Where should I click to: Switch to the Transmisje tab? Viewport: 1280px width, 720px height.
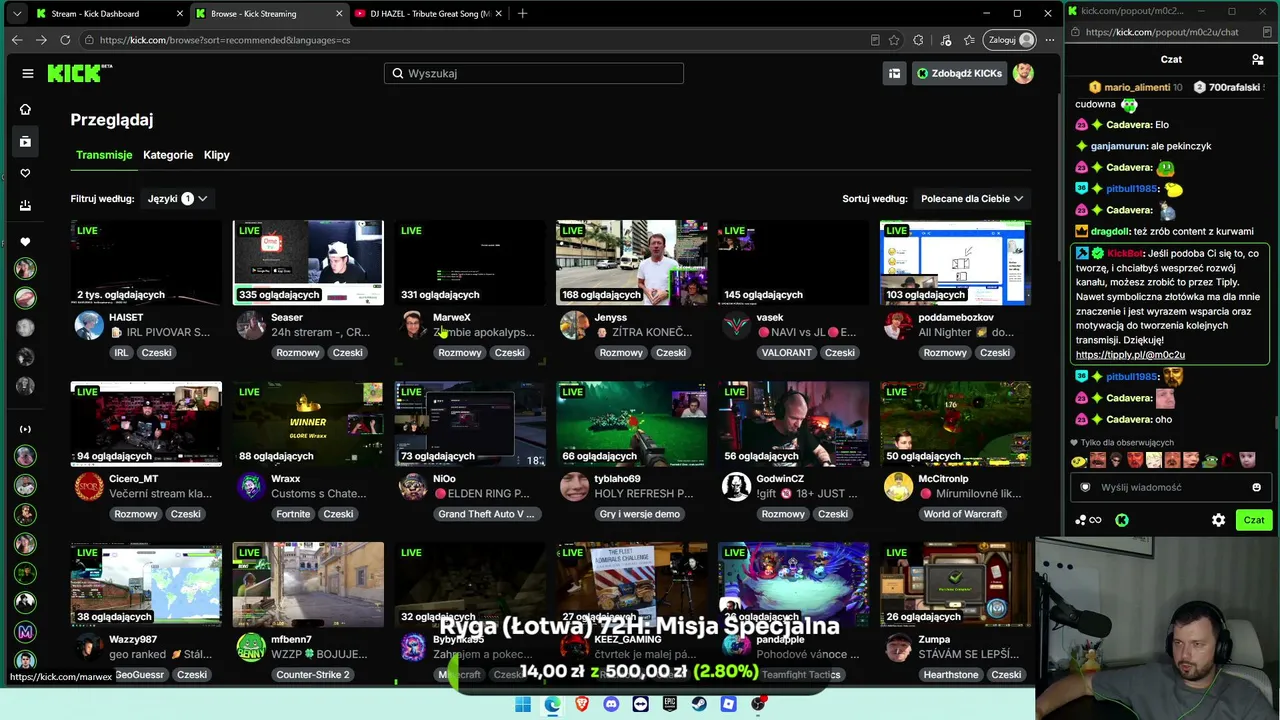[104, 155]
